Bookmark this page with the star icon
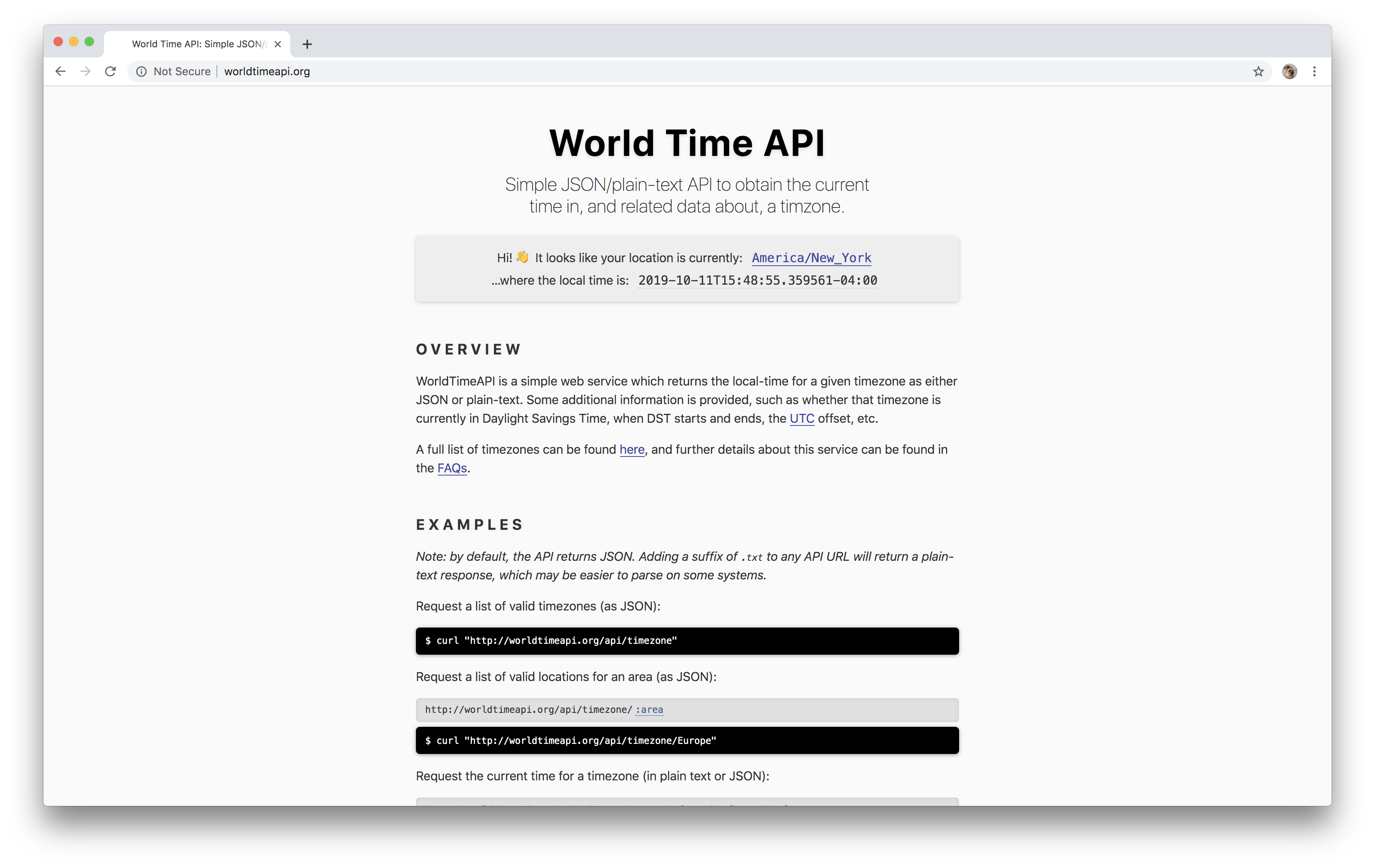1375x868 pixels. [1259, 71]
